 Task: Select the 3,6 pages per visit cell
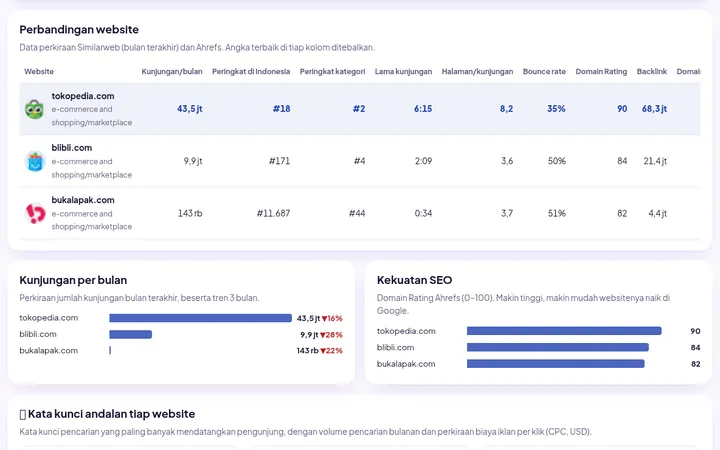506,161
